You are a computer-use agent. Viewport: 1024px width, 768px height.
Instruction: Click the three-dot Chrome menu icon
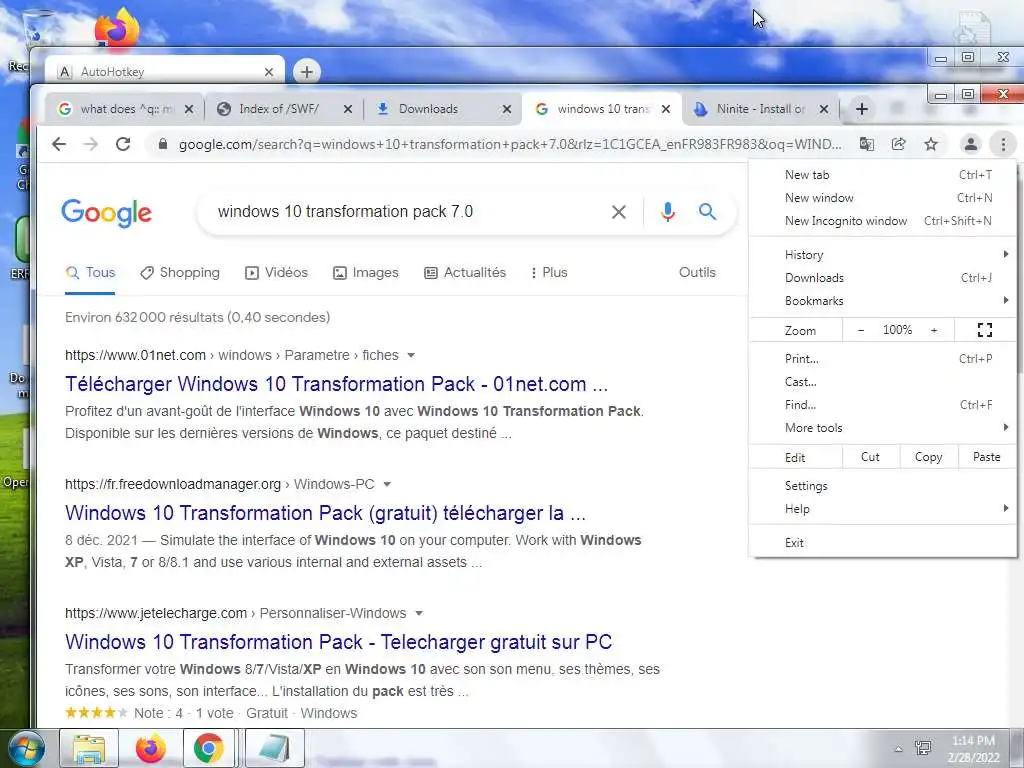coord(1004,144)
